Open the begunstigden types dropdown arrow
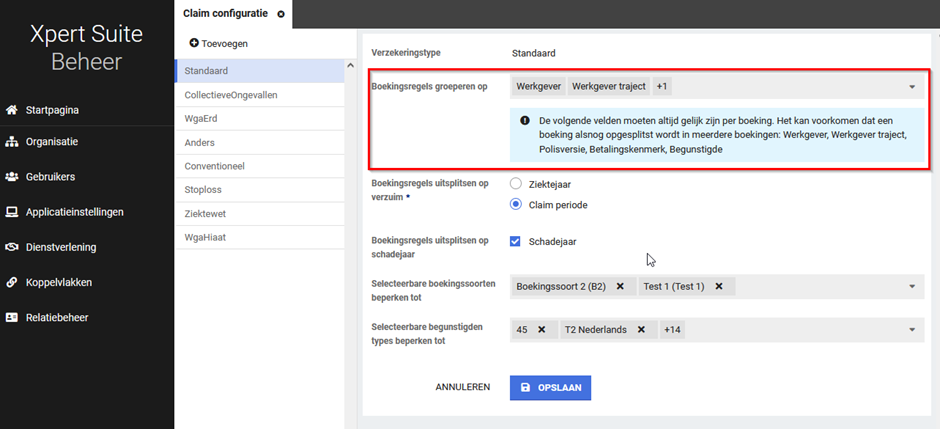 click(x=912, y=330)
